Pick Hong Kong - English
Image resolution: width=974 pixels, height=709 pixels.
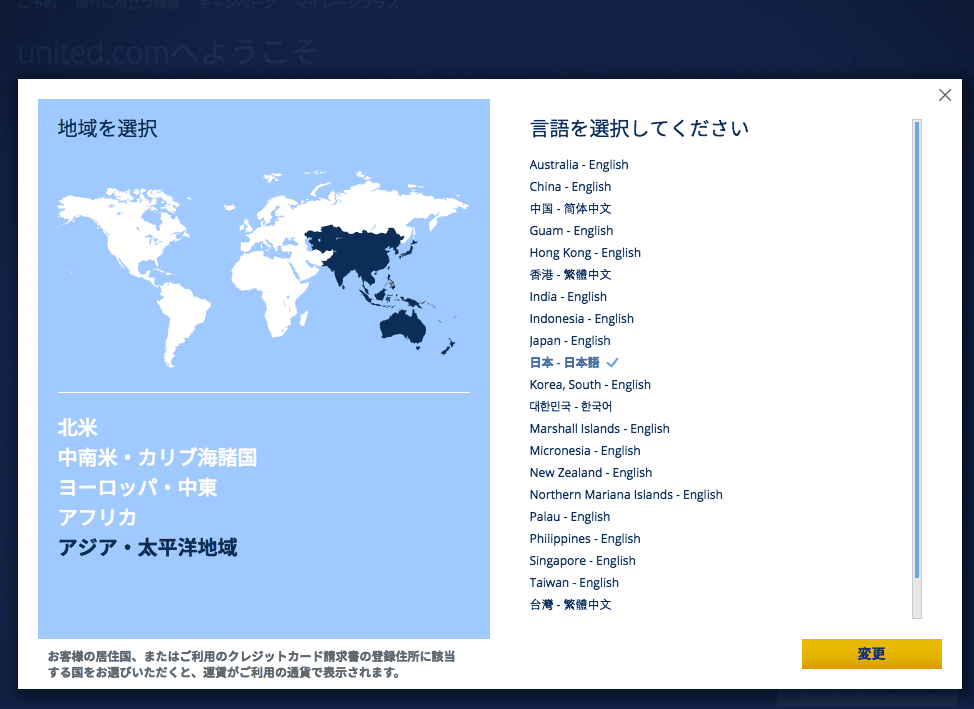pos(585,253)
